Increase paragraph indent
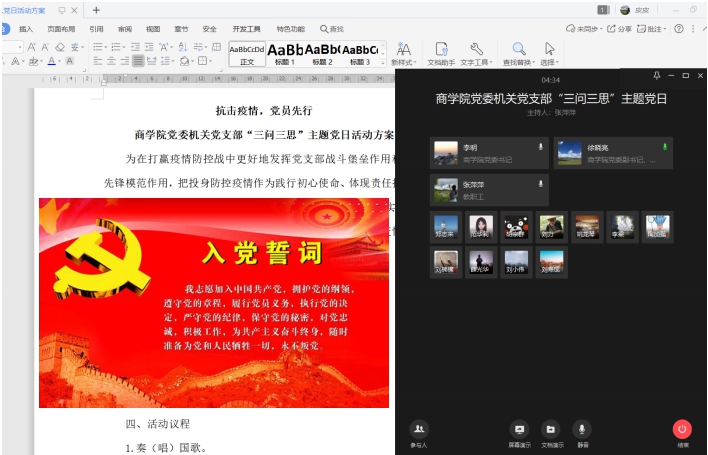This screenshot has width=708, height=455. point(149,47)
